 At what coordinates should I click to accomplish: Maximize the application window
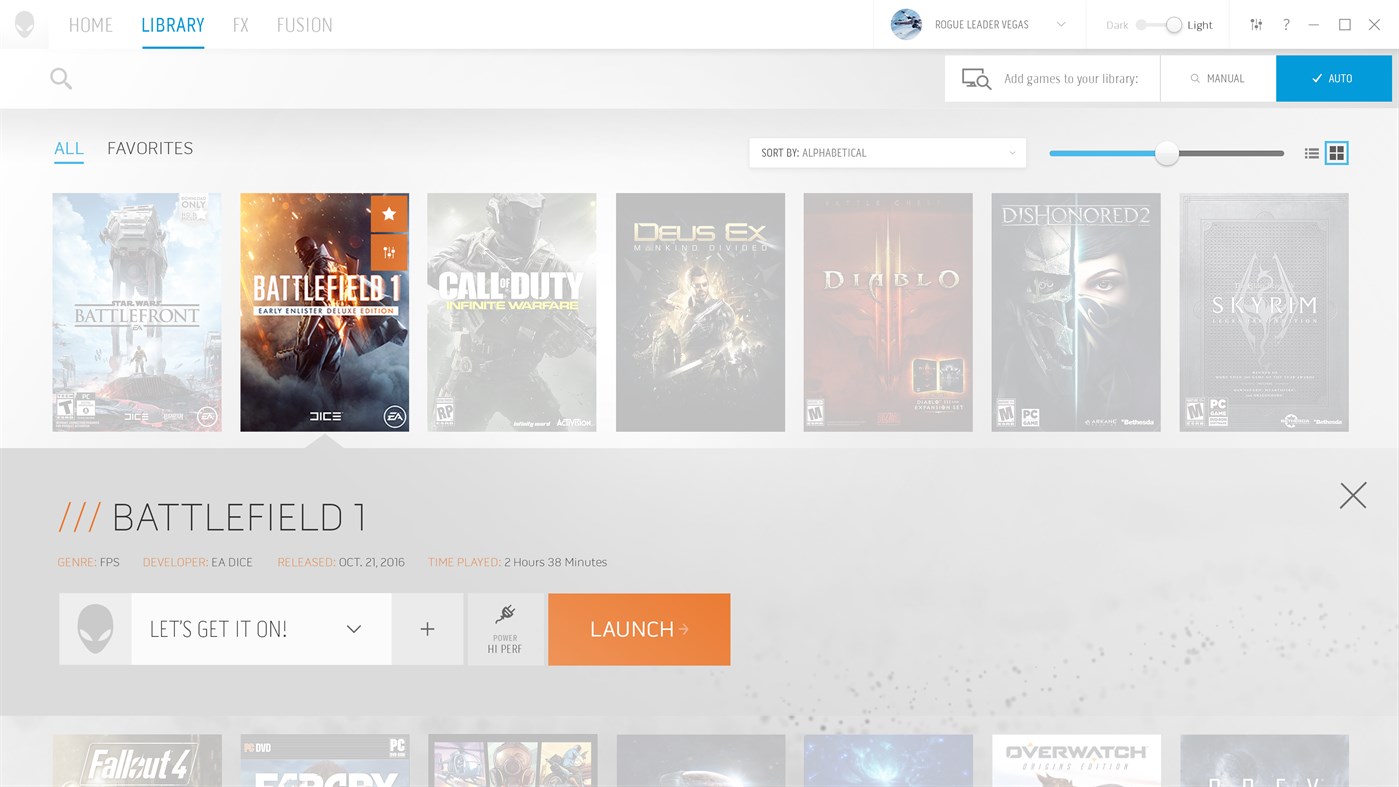[1345, 25]
